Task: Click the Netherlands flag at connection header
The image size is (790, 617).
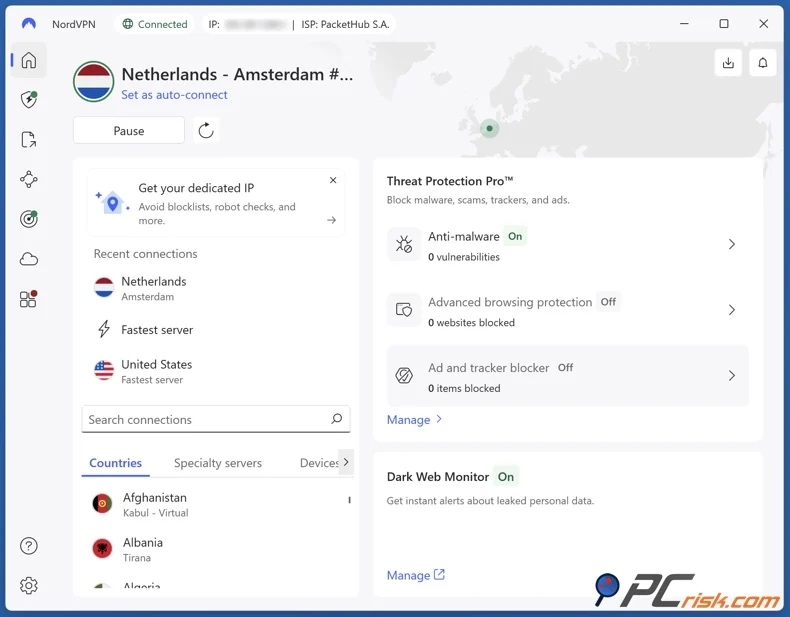Action: coord(93,82)
